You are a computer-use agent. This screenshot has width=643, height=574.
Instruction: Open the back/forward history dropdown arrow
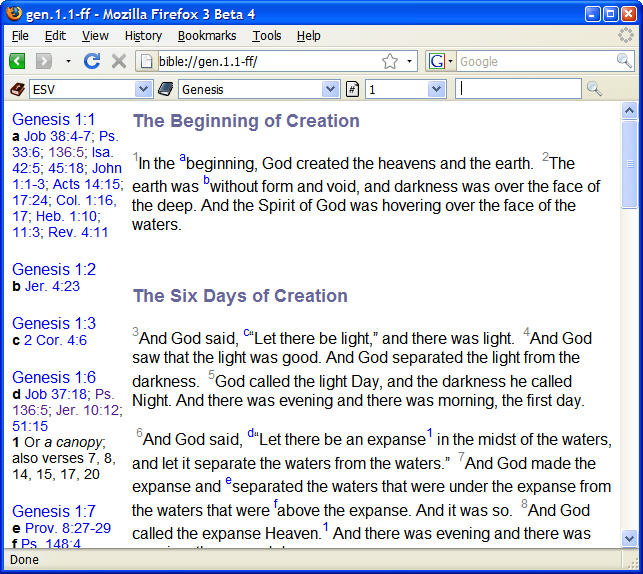(68, 62)
